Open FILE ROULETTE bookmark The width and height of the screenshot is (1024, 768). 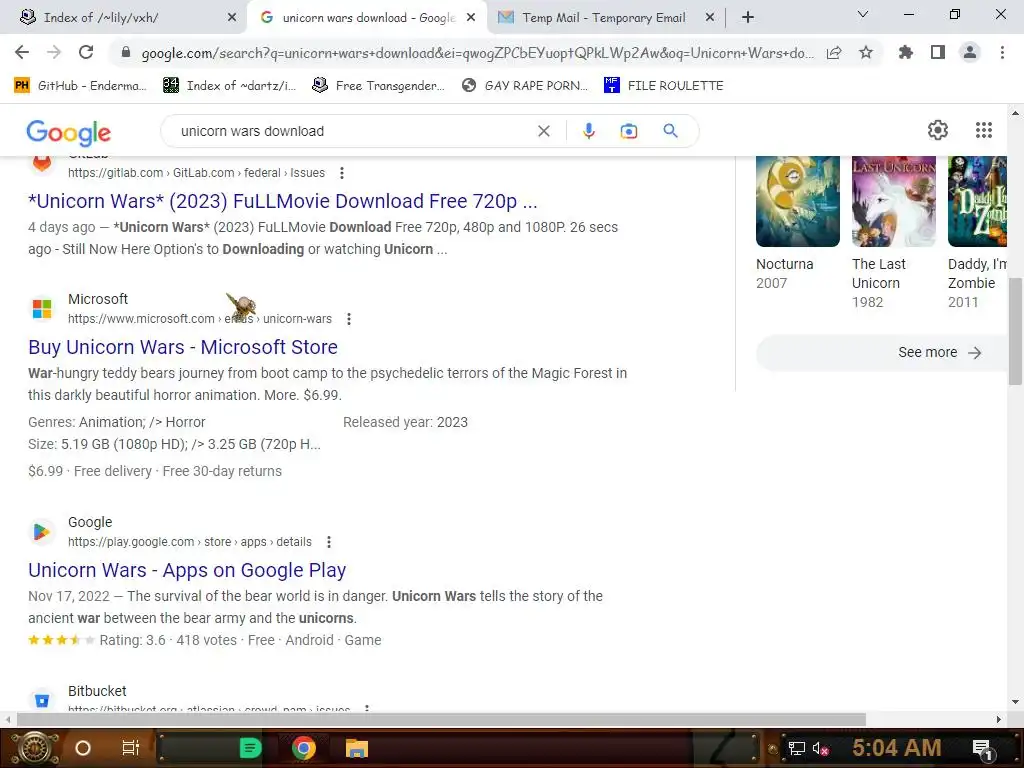(664, 86)
